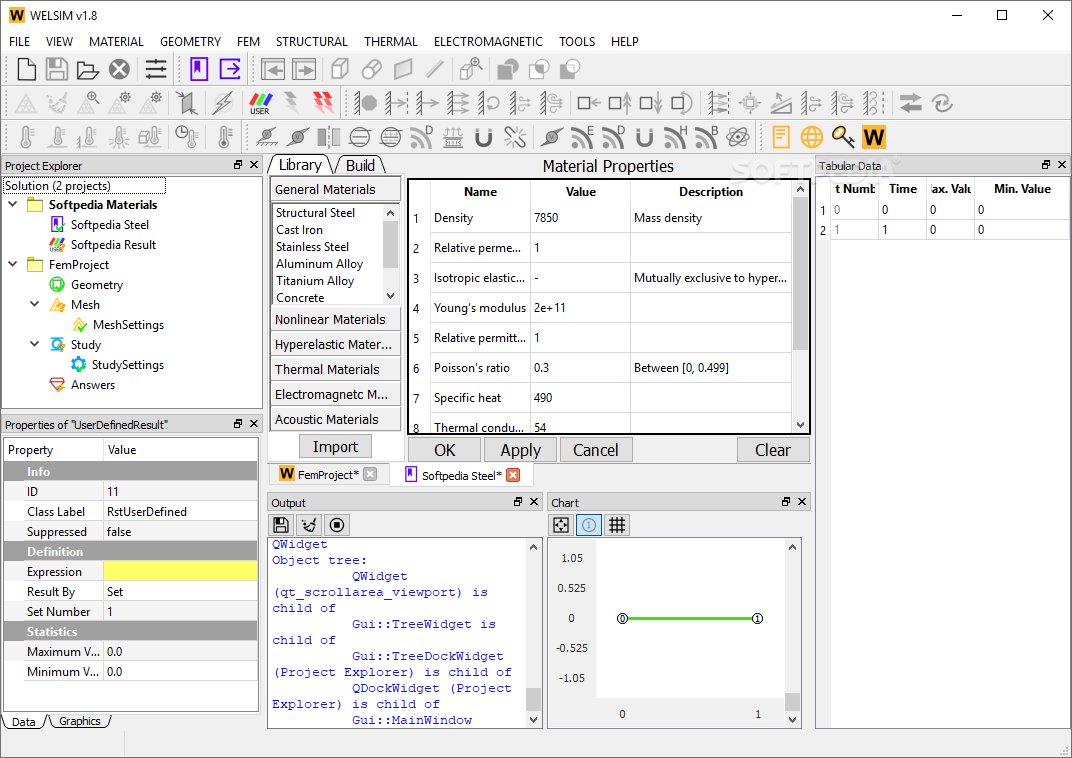This screenshot has height=758, width=1072.
Task: Select MeshSettings in the tree
Action: (129, 325)
